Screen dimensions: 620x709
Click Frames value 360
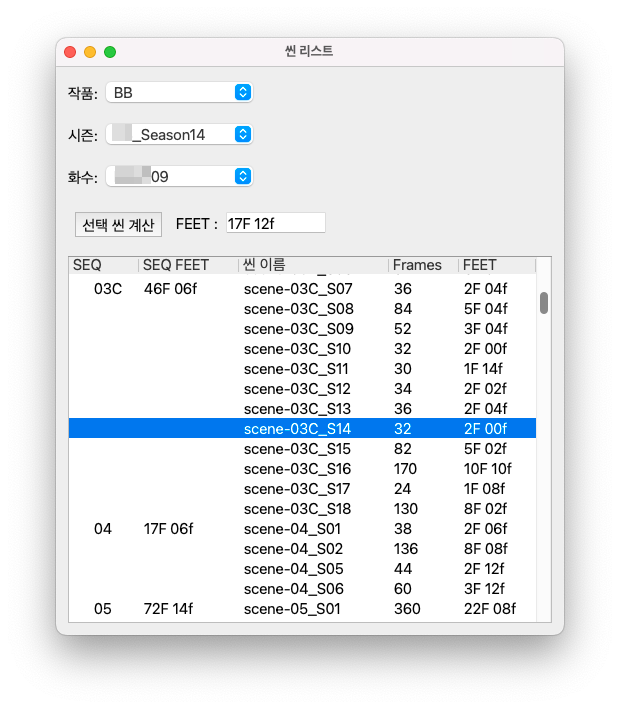pos(407,609)
